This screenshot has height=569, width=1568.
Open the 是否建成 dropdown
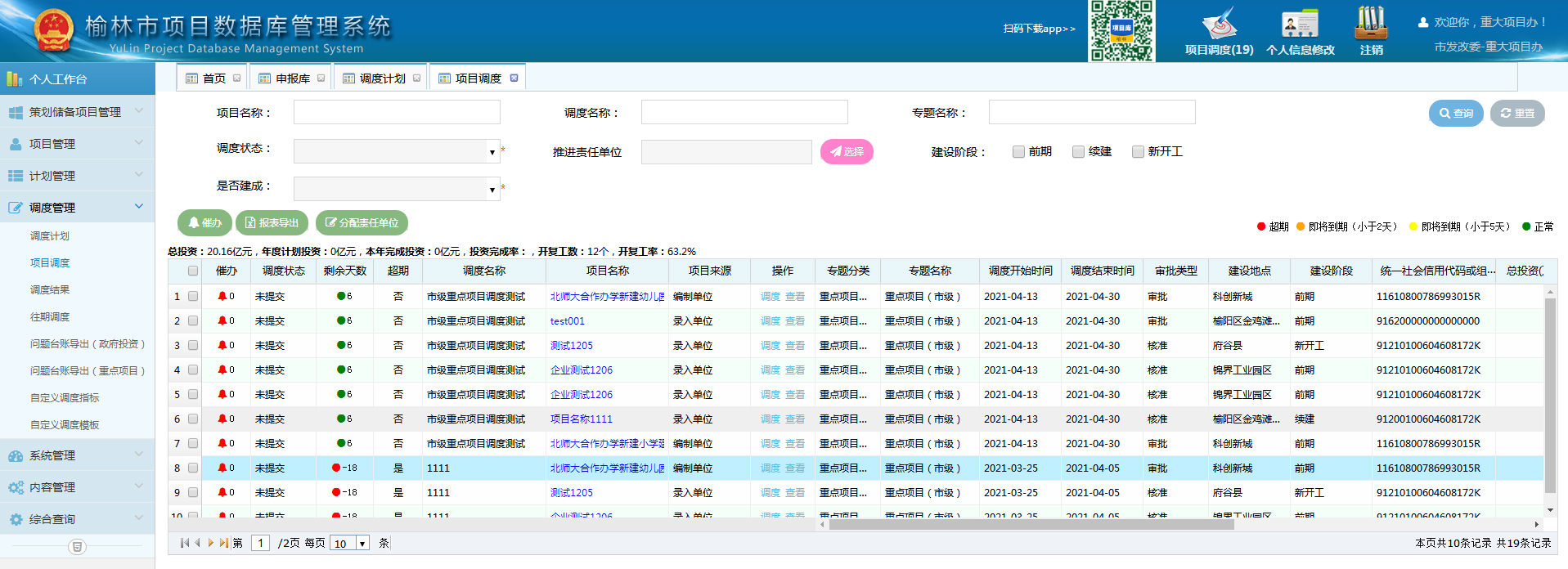pos(492,190)
